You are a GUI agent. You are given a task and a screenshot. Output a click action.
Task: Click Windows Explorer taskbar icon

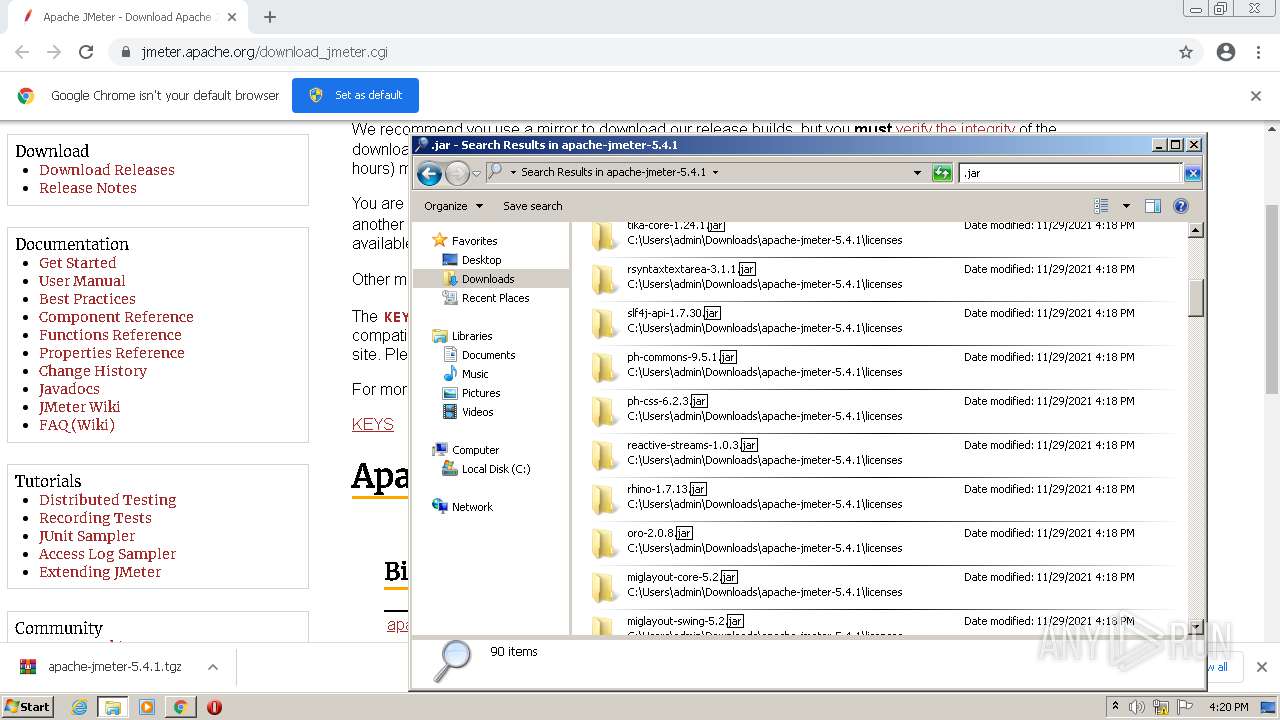pos(113,707)
